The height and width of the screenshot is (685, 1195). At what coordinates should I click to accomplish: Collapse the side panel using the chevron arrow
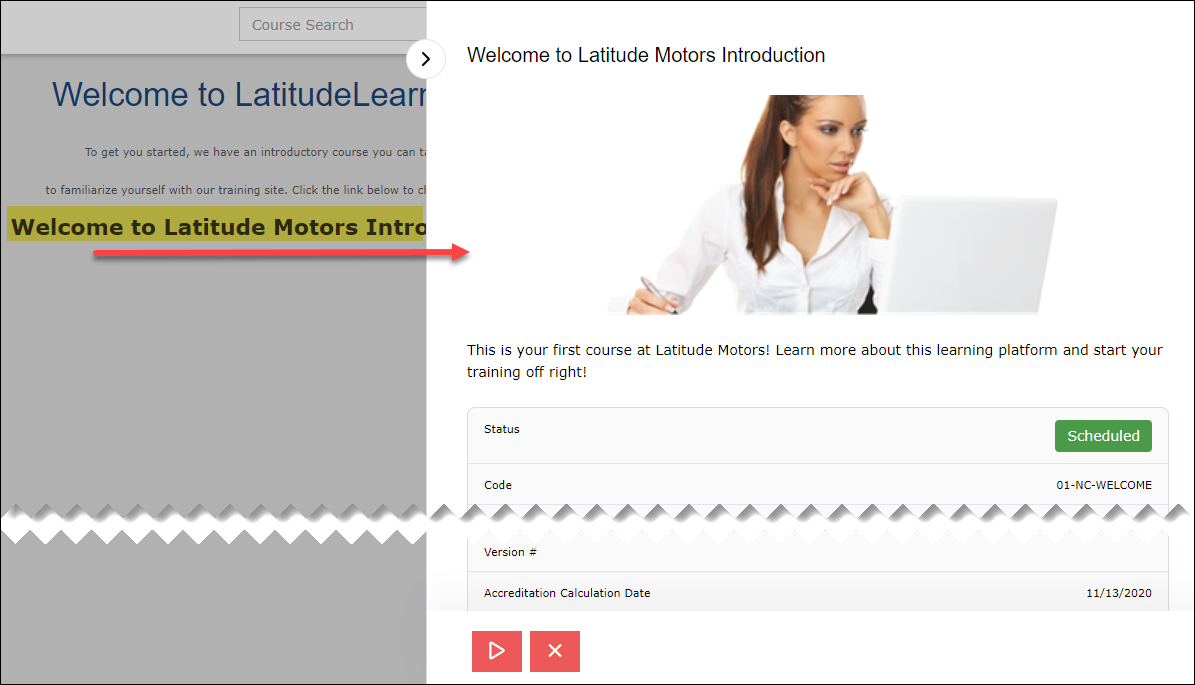[425, 59]
